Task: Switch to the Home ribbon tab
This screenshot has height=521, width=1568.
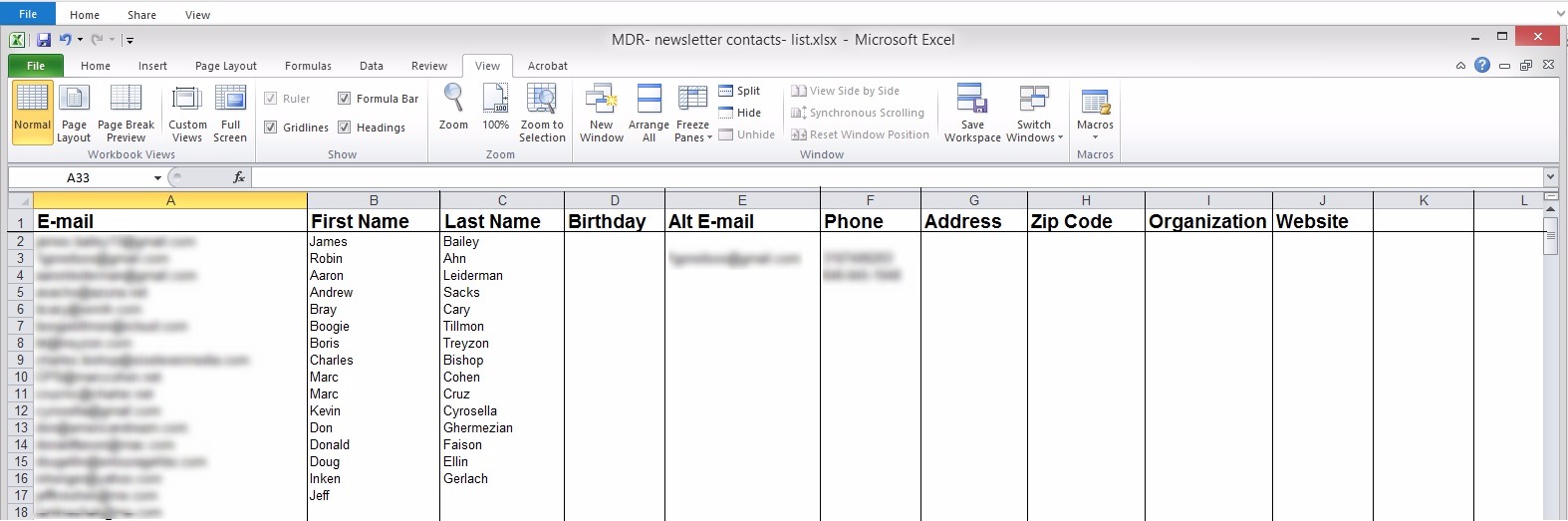Action: point(96,66)
